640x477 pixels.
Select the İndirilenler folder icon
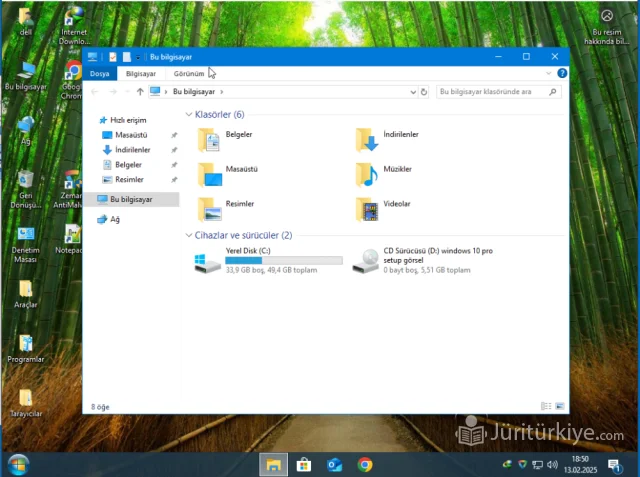point(367,140)
